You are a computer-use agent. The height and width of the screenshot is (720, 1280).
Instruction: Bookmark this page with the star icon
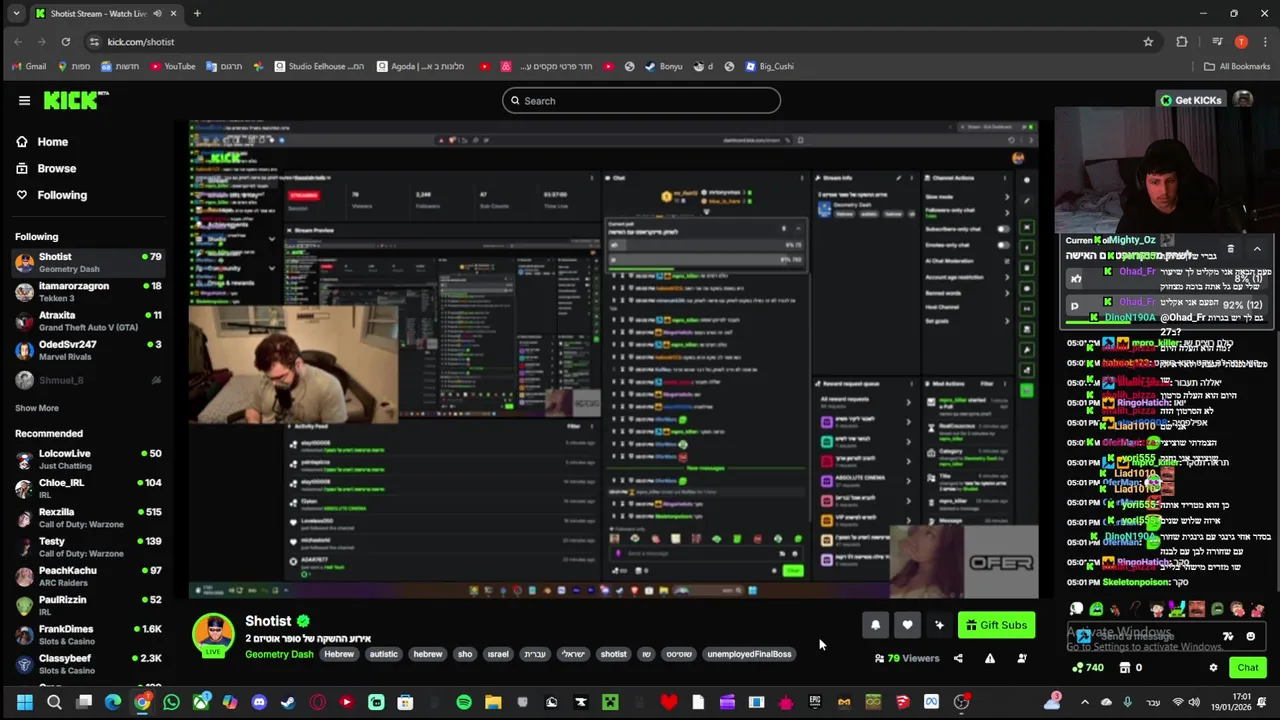pyautogui.click(x=1148, y=42)
